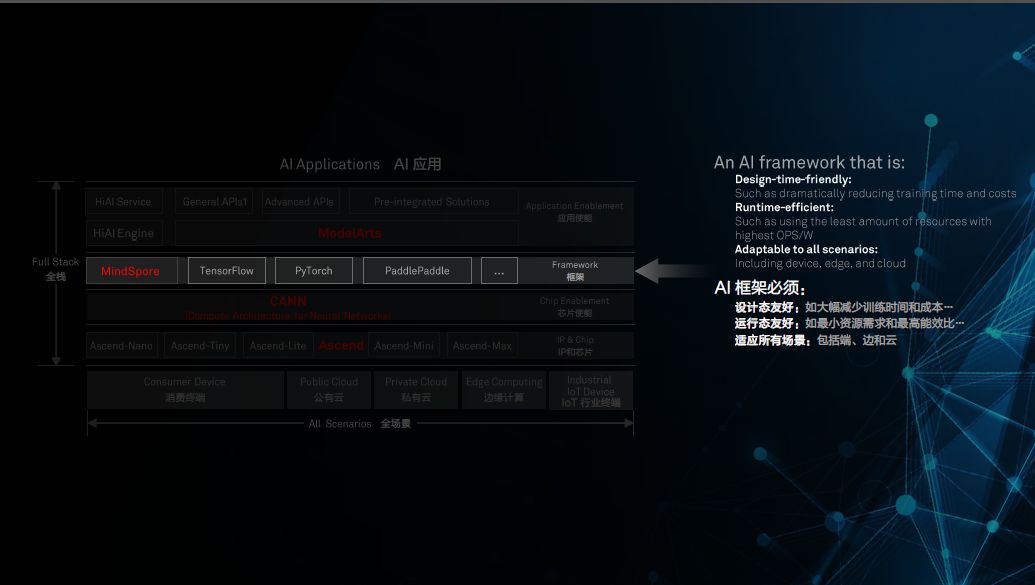Screen dimensions: 1035x585
Task: Click the '适应所有场景' Chinese bullet line
Action: [816, 340]
